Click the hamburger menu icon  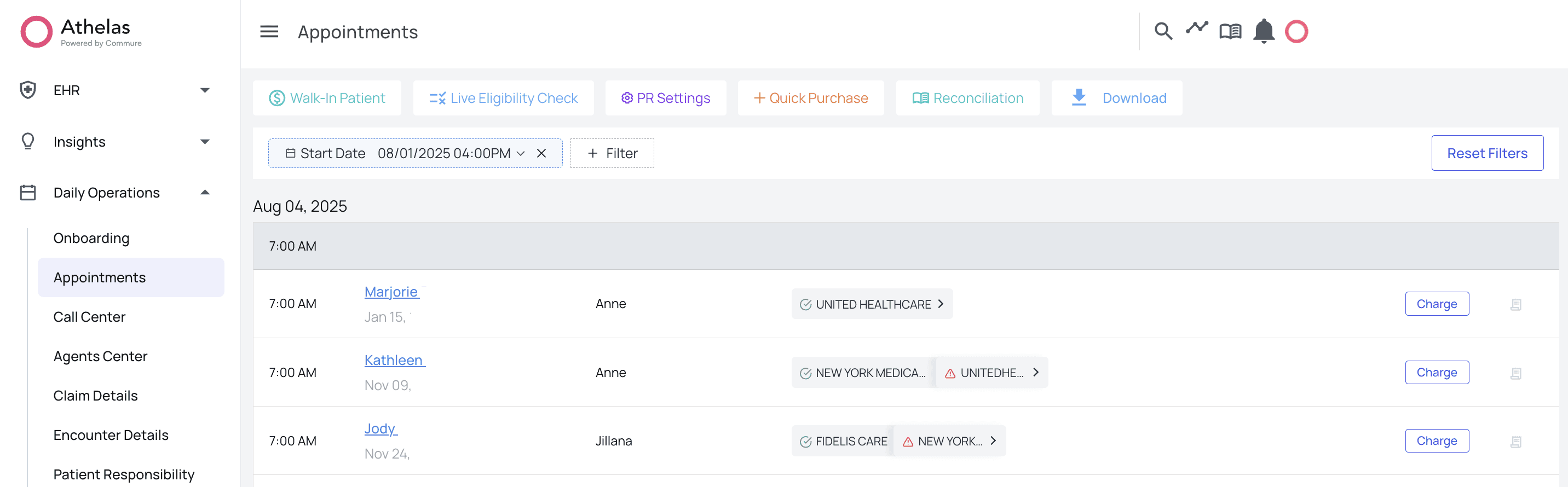point(269,32)
